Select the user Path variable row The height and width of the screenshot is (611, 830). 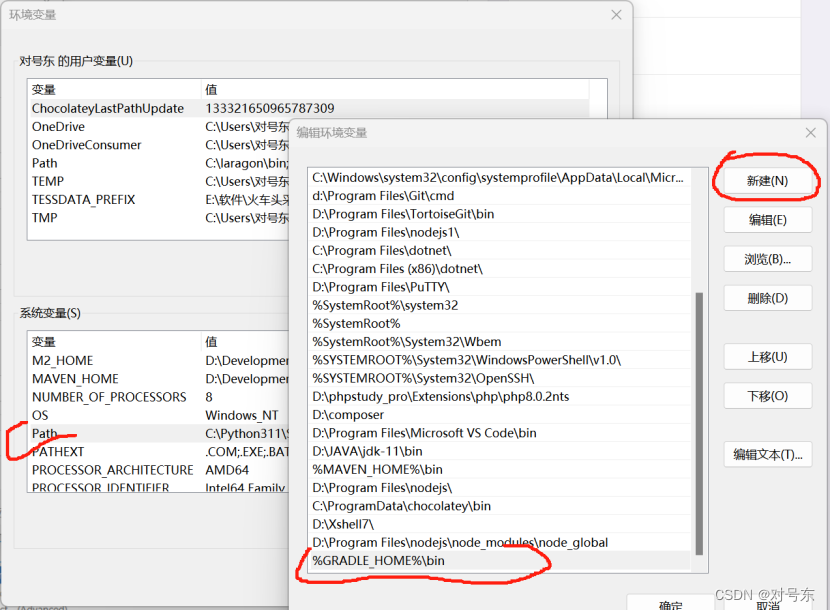(x=159, y=164)
